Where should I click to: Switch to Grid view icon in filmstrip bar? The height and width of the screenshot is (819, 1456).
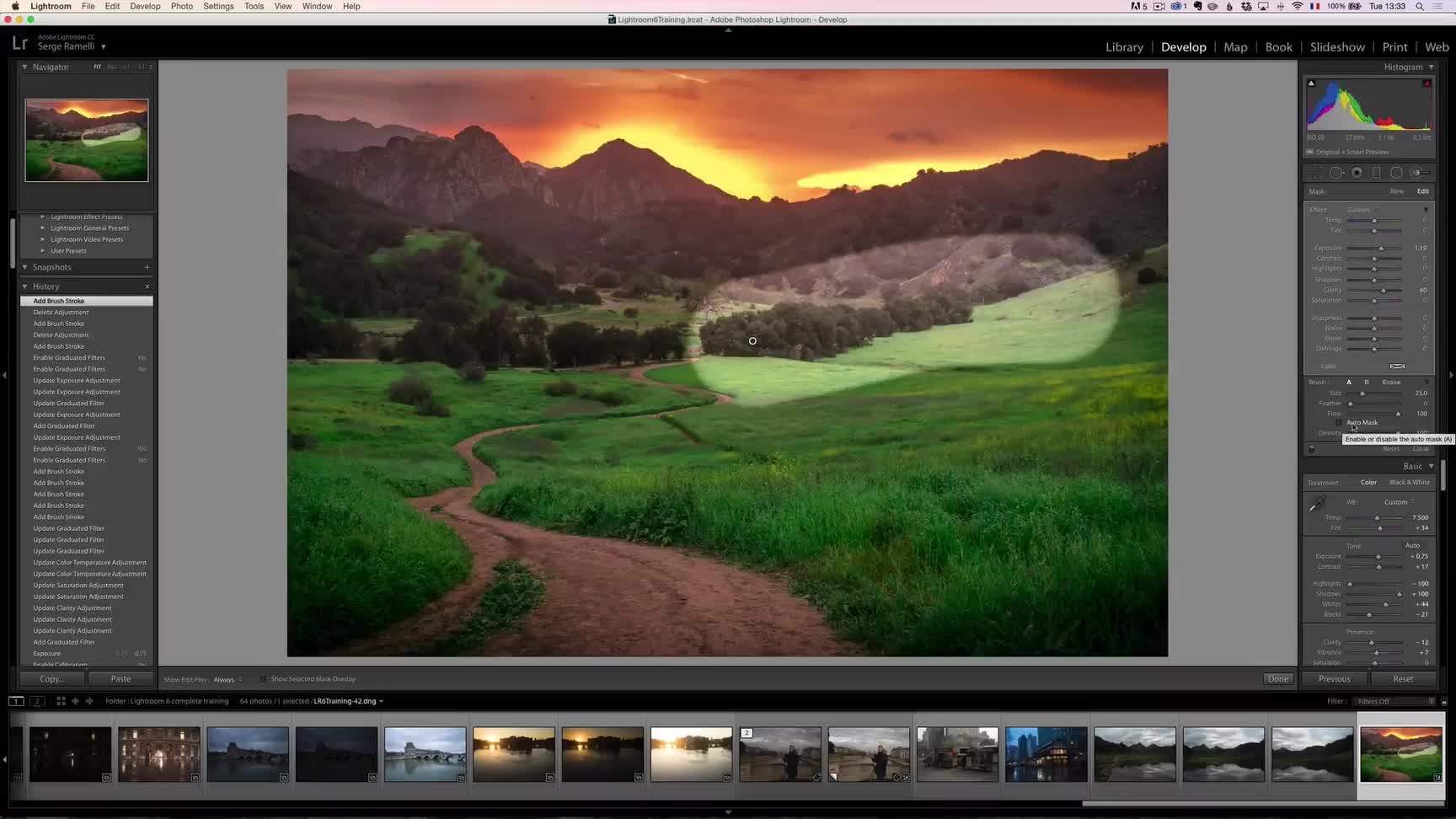[x=61, y=701]
